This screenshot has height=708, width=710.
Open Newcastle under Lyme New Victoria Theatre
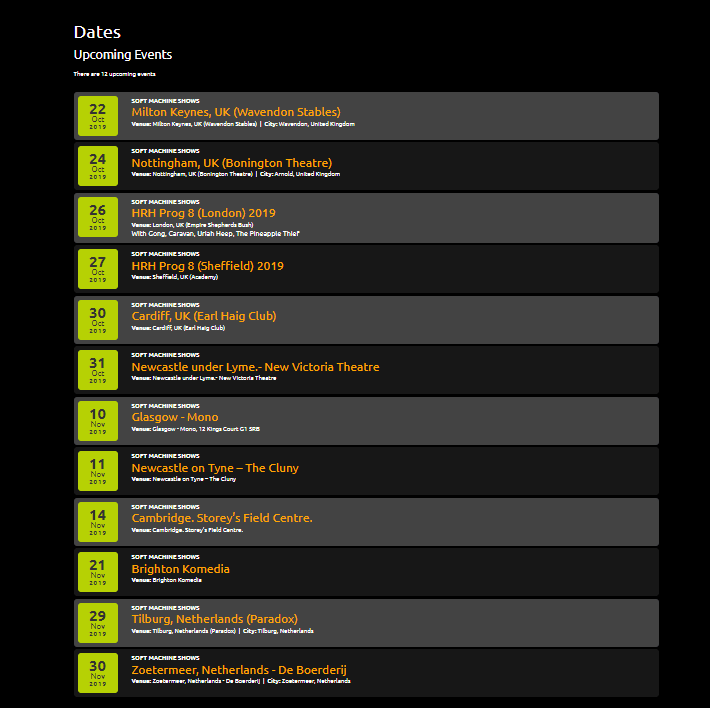[x=255, y=367]
